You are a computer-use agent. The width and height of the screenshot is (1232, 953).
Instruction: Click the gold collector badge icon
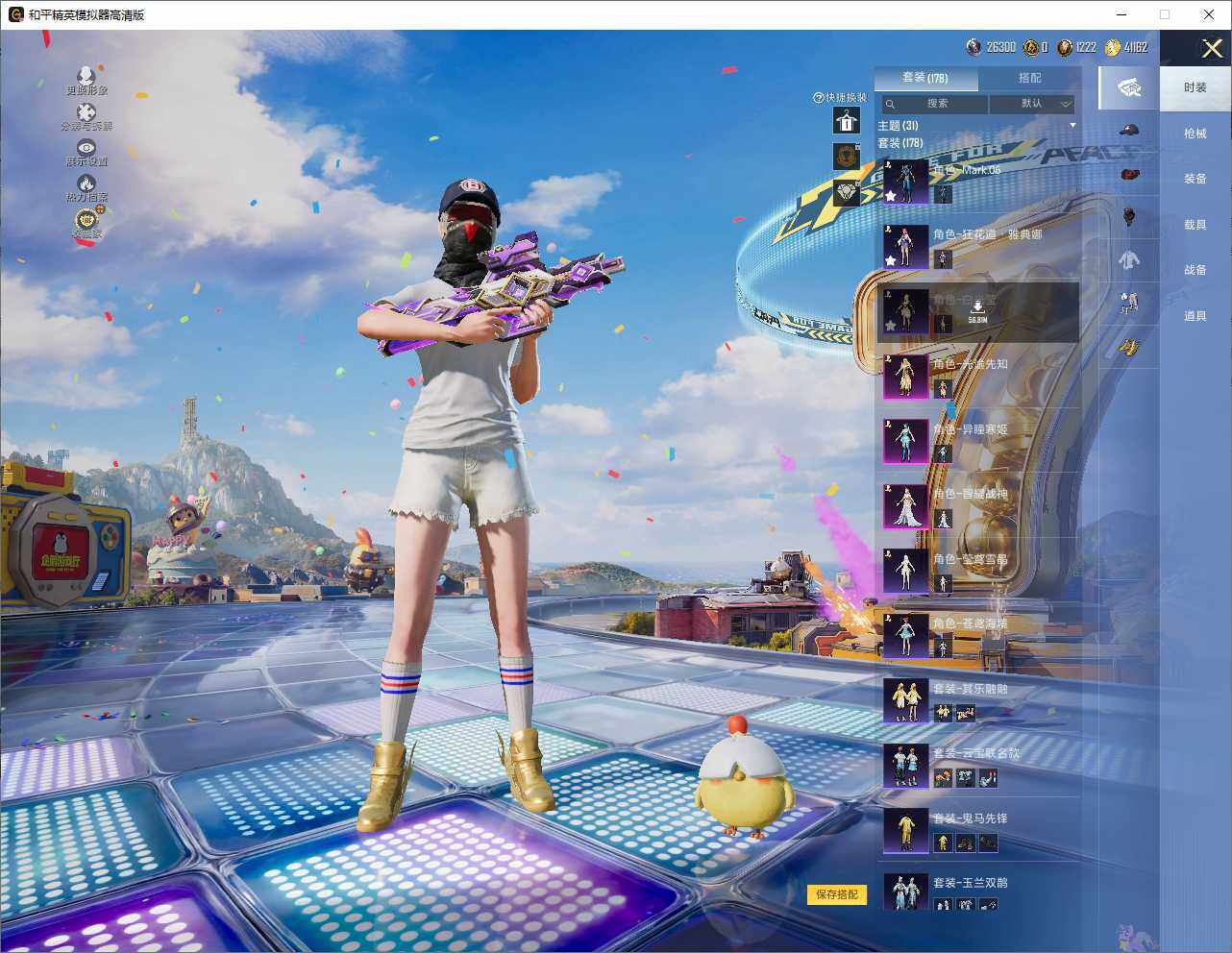click(86, 220)
